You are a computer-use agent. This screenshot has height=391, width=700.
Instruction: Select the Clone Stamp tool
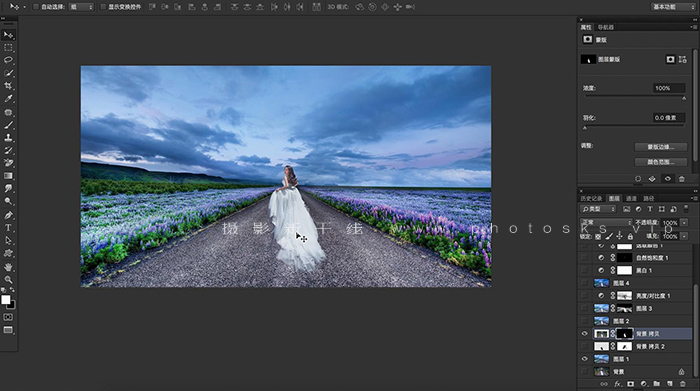8,137
